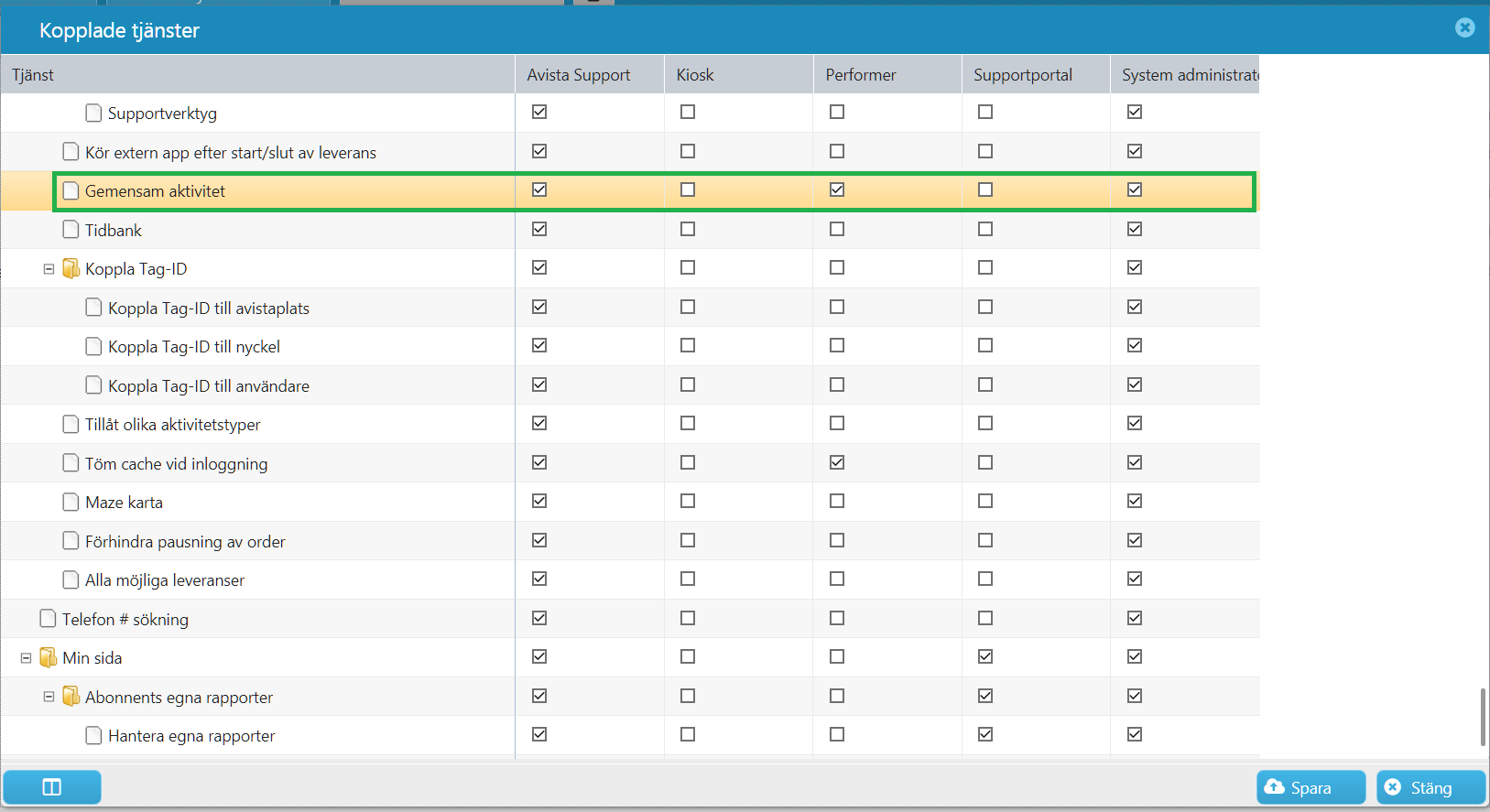Click the Kör extern app document icon

[71, 152]
